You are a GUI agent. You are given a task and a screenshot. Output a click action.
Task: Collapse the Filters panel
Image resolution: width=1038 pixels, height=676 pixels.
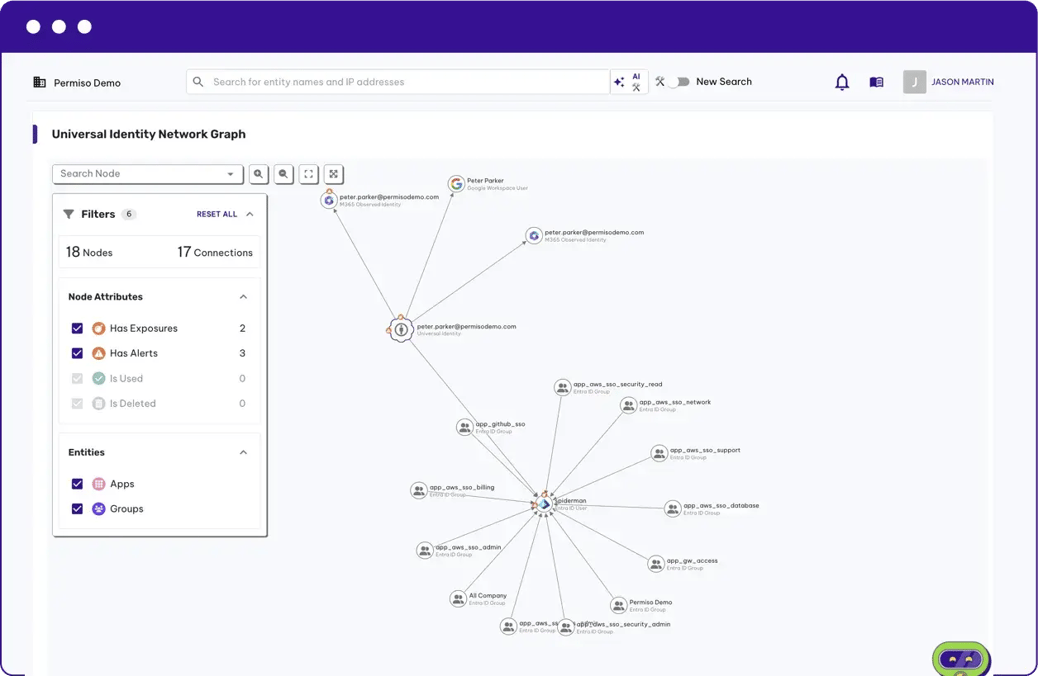(x=250, y=214)
